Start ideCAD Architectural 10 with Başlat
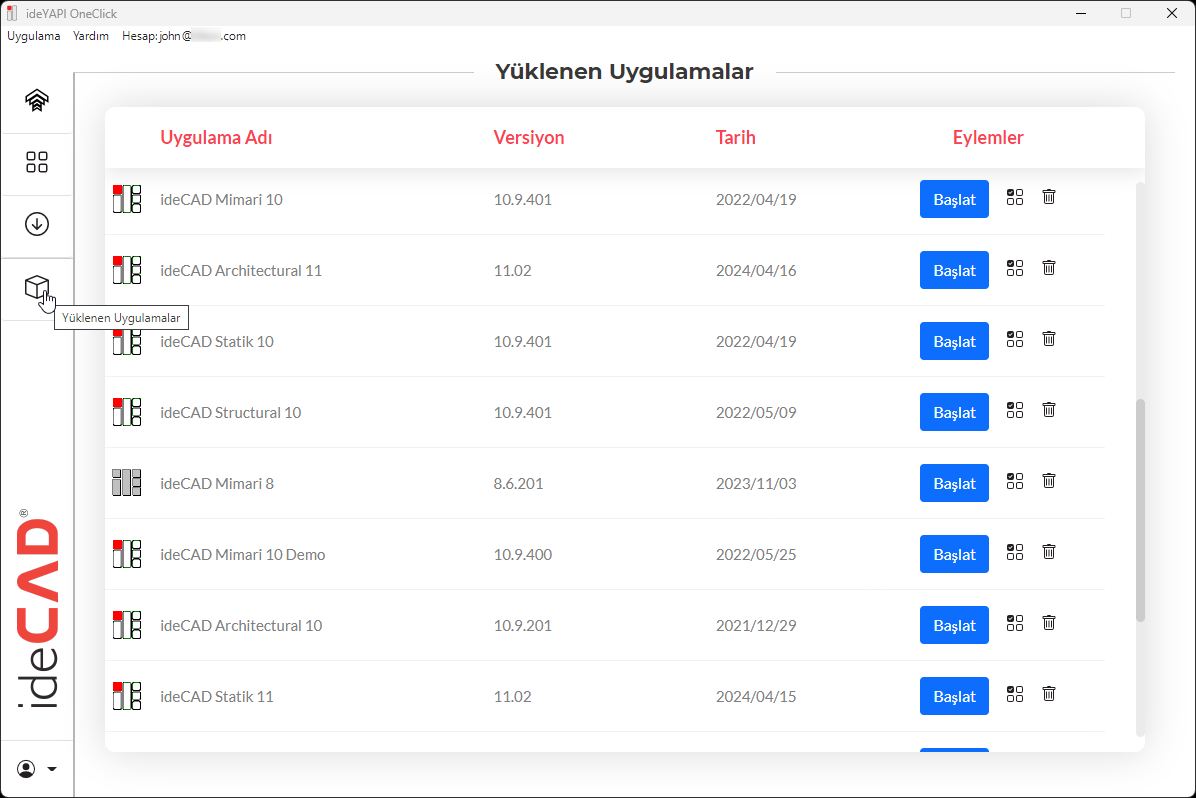The height and width of the screenshot is (798, 1196). click(954, 625)
